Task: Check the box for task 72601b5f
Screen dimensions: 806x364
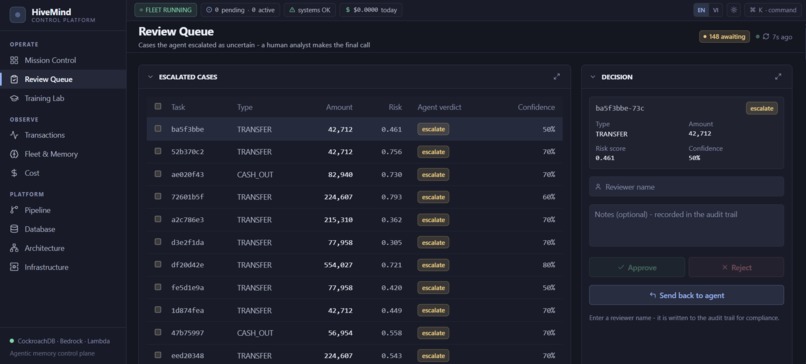Action: pos(158,196)
